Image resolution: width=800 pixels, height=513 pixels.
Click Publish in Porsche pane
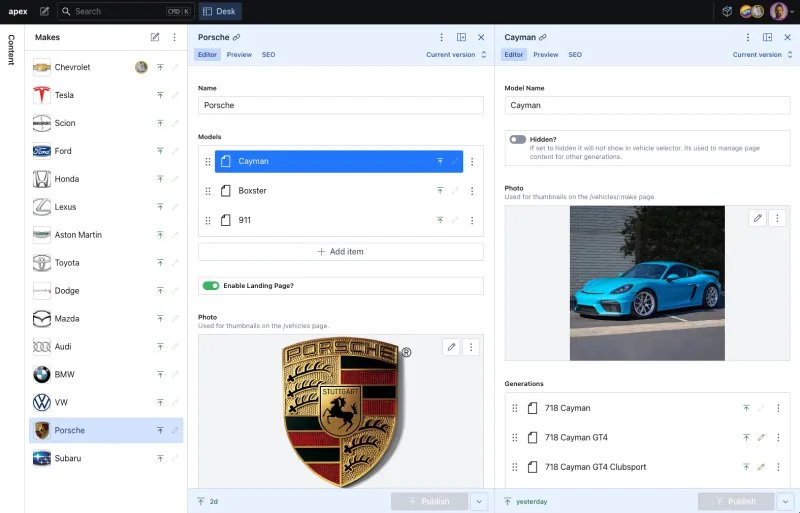[430, 501]
